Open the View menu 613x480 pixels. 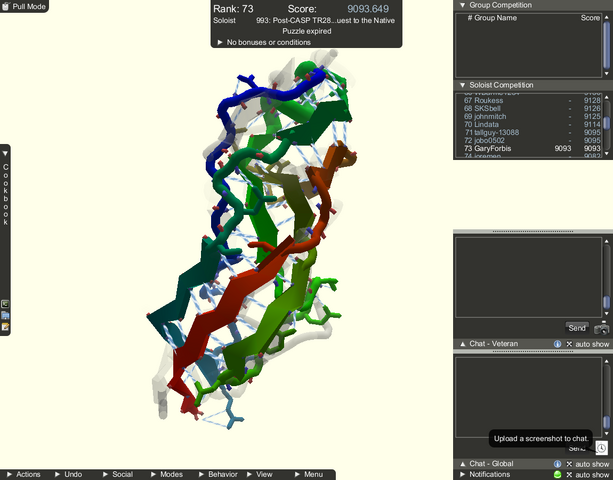[260, 474]
